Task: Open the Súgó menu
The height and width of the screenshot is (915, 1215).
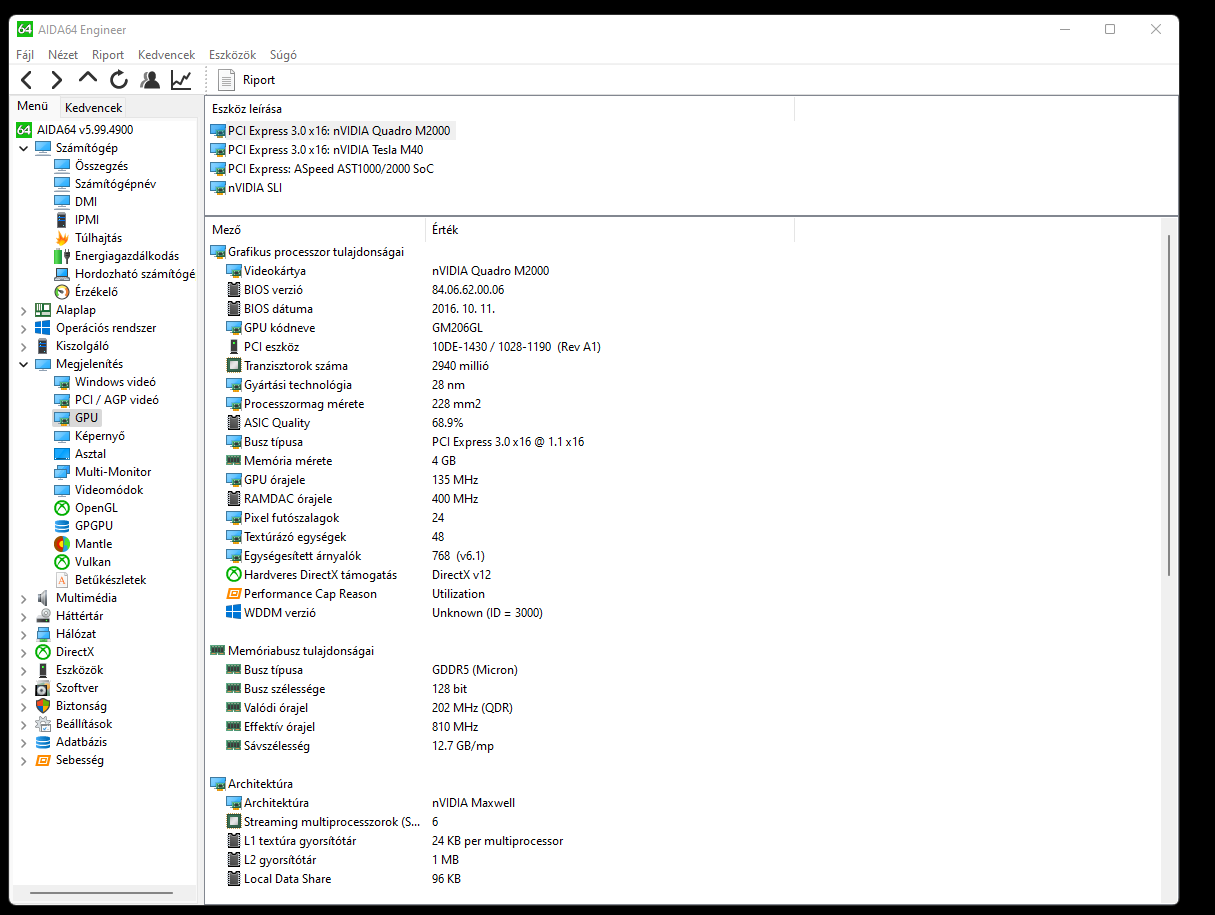Action: tap(283, 55)
